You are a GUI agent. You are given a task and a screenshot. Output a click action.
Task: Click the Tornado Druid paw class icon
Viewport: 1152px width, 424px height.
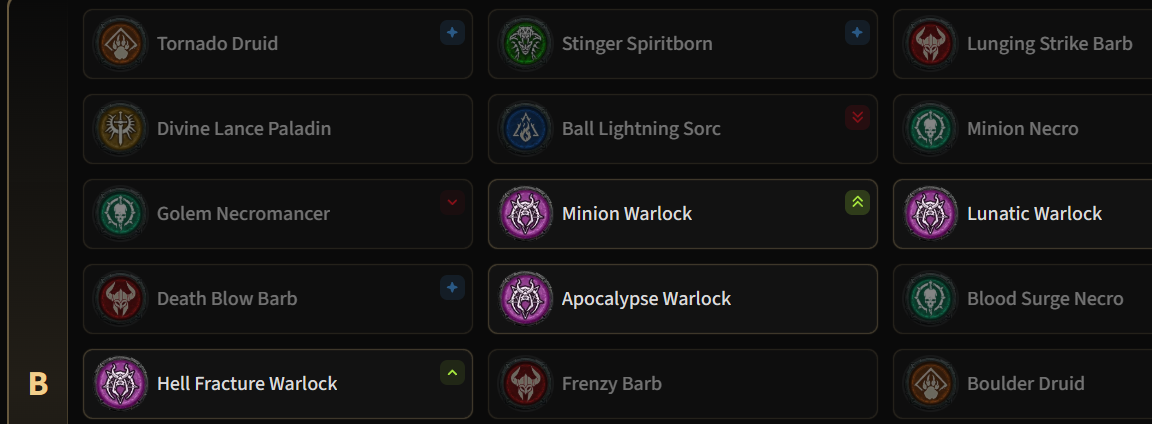coord(120,44)
